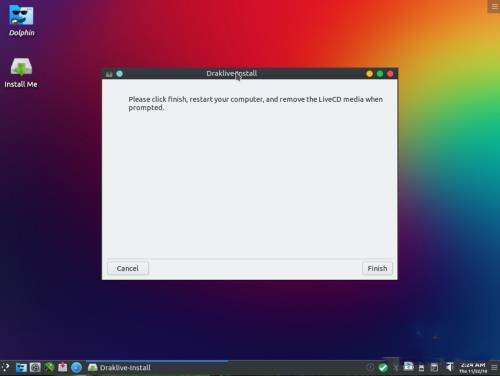Open the printer-like tray icon
This screenshot has width=500, height=376.
point(408,366)
